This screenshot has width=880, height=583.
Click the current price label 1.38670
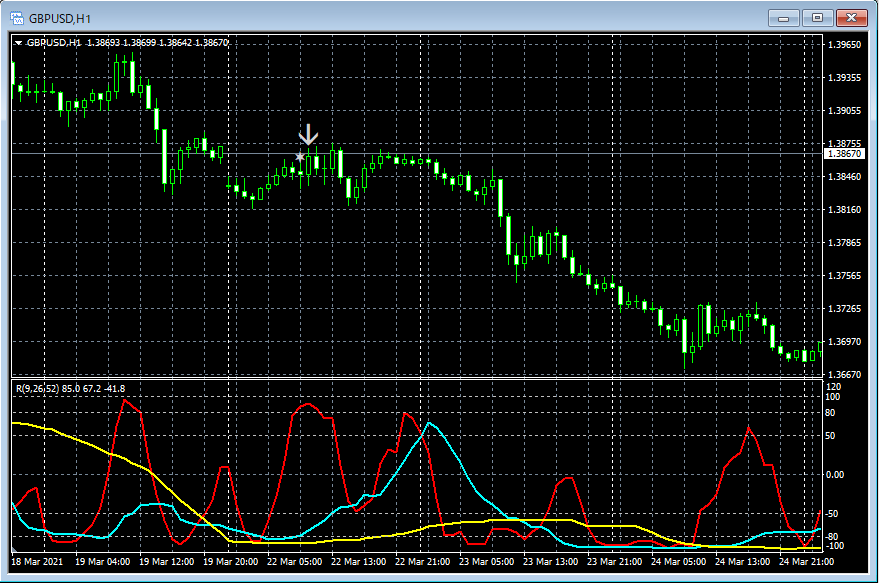[x=842, y=154]
